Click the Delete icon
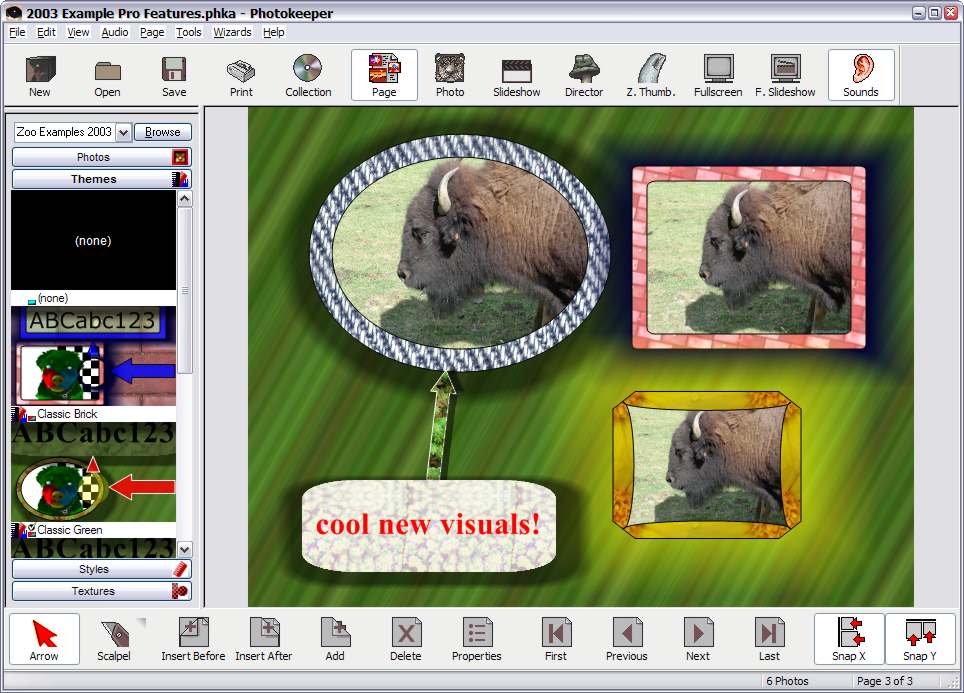The width and height of the screenshot is (964, 693). coord(406,640)
